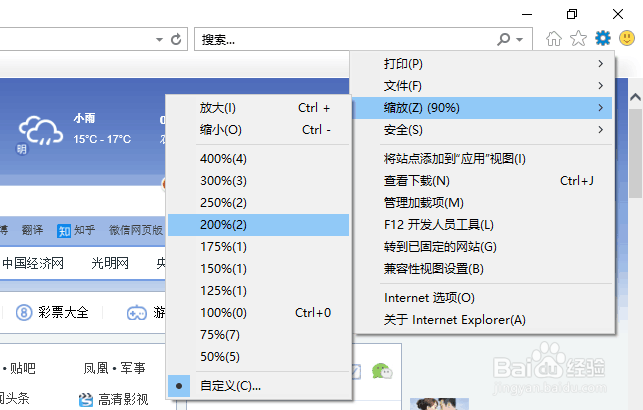Viewport: 643px width, 410px height.
Task: Click the 彩票大全 circled 8 icon
Action: click(x=24, y=313)
